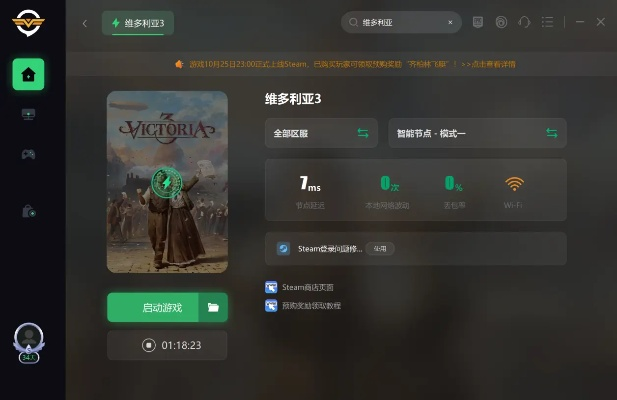Toggle the 生效 button for Steam login fix
The height and width of the screenshot is (400, 617).
pos(380,249)
